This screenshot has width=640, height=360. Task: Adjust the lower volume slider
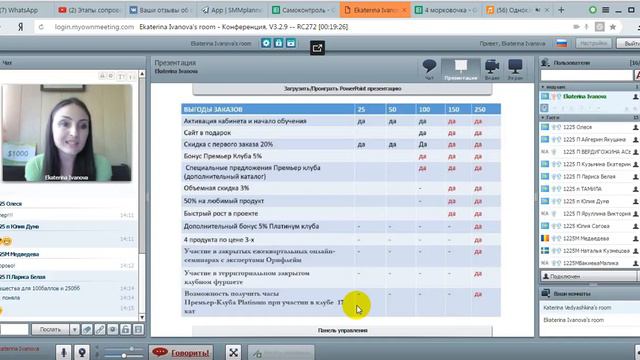124,356
